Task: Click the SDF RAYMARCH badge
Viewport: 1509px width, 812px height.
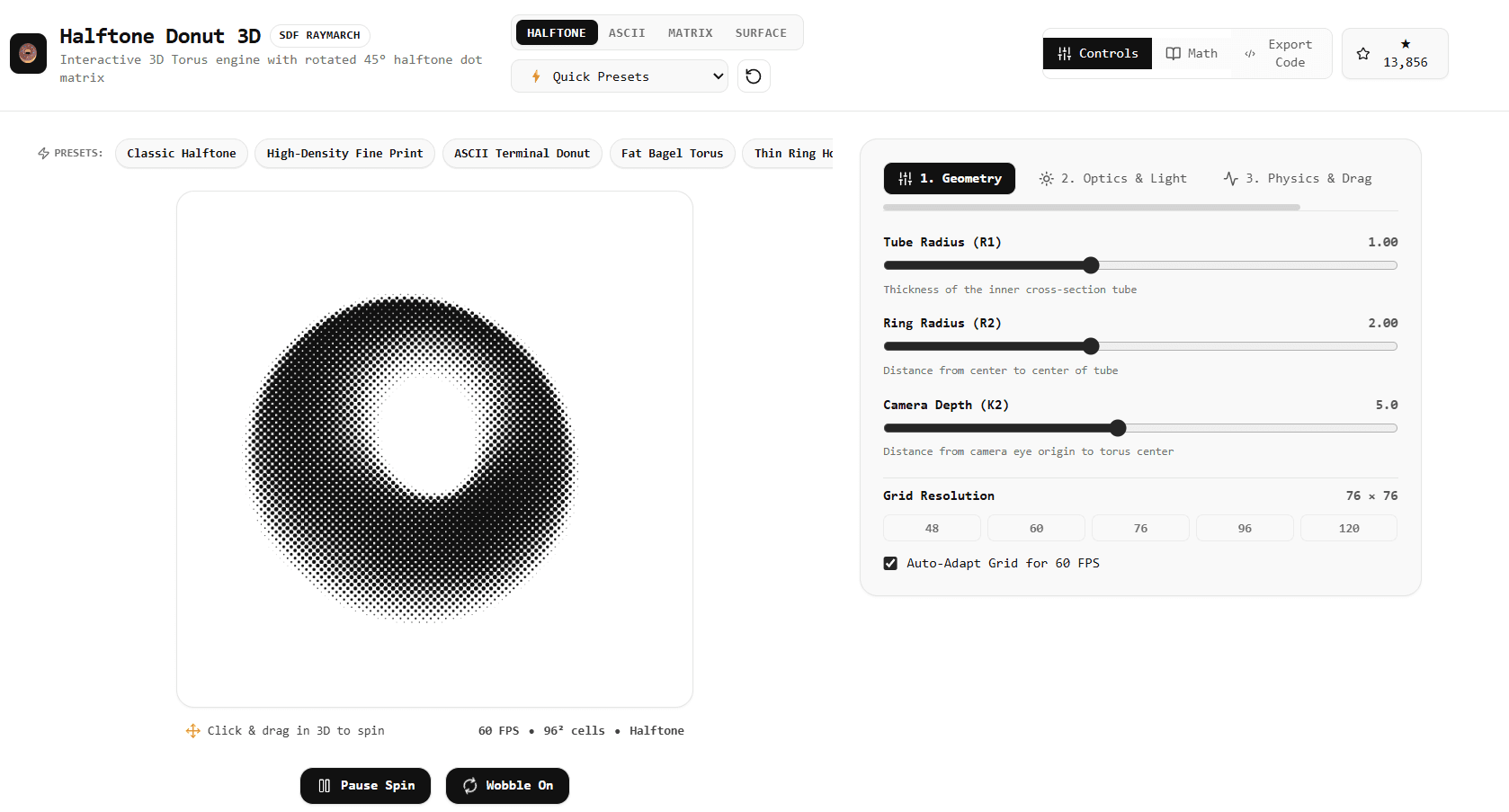Action: coord(319,35)
